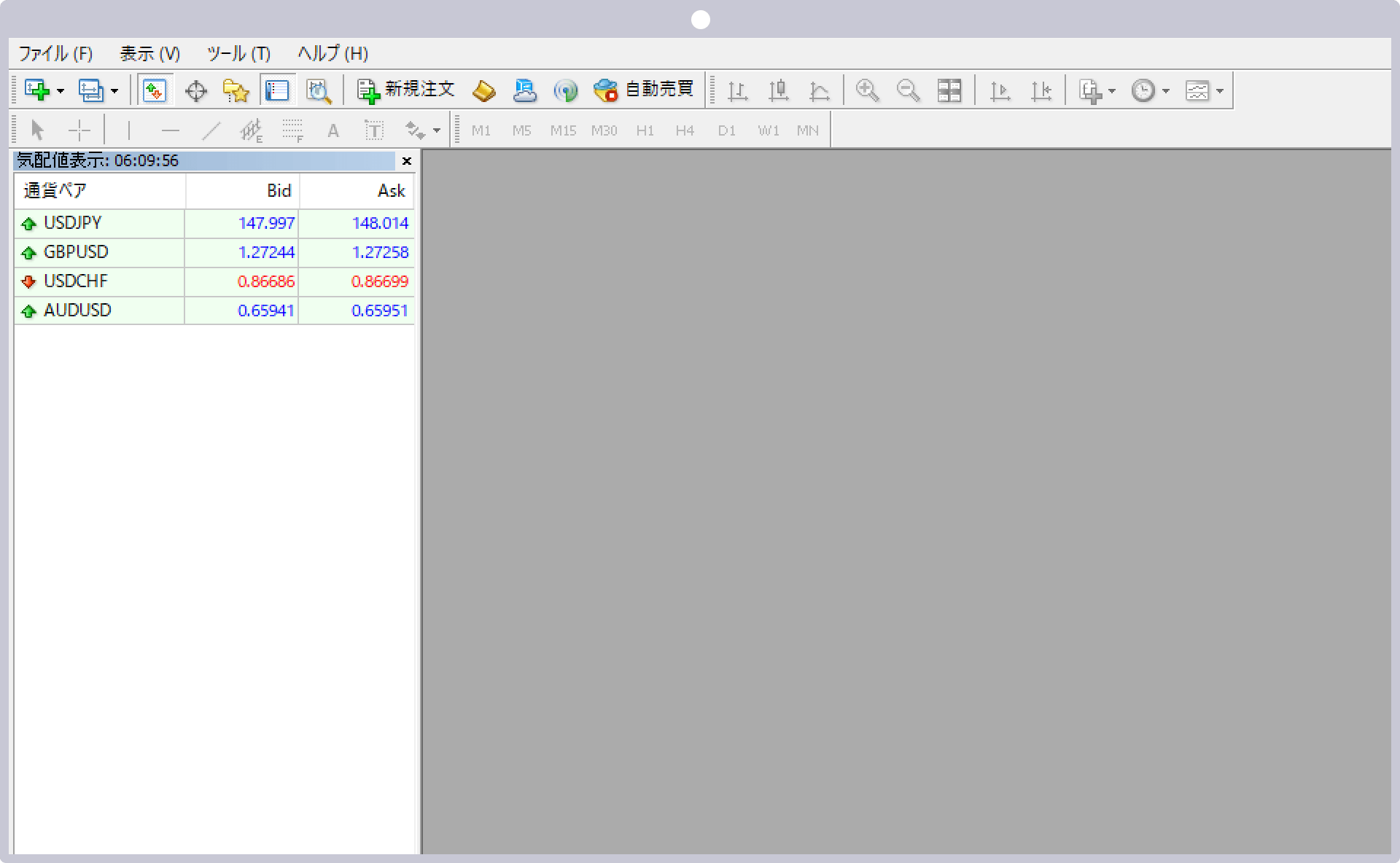The image size is (1400, 863).
Task: Click the zoom in magnifier
Action: point(867,90)
